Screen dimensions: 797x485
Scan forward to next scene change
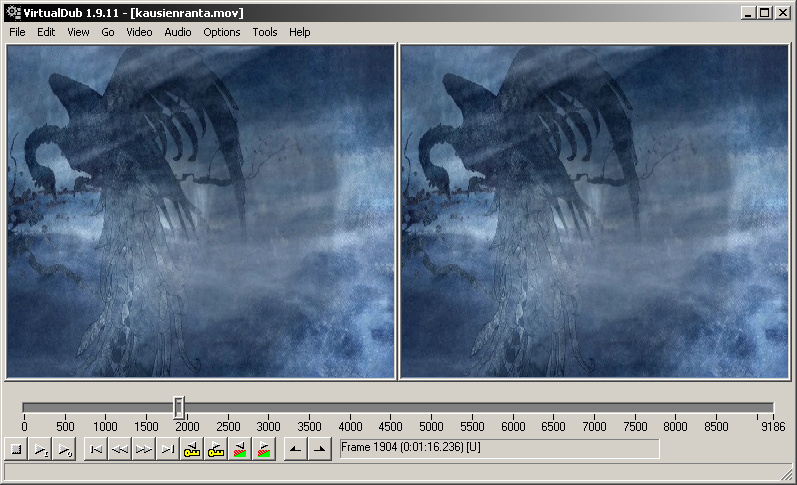pyautogui.click(x=264, y=449)
